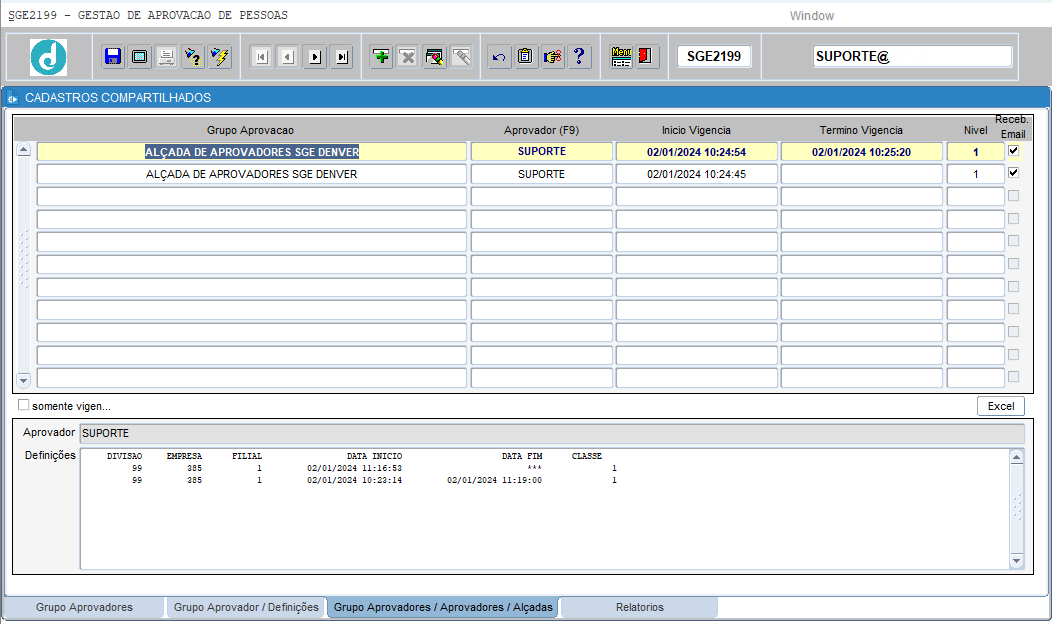This screenshot has width=1052, height=624.
Task: Click up arrow of records list scrollbar
Action: pos(23,150)
